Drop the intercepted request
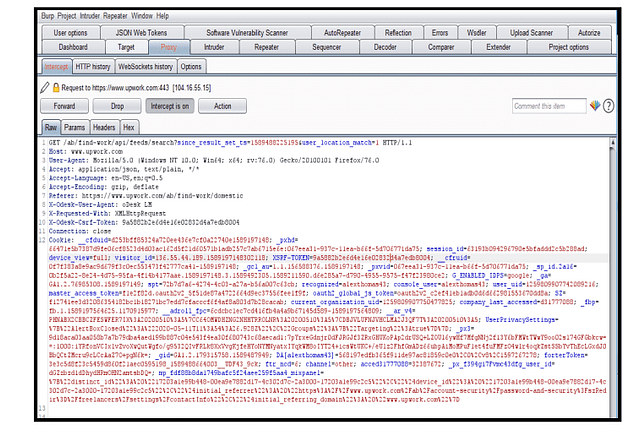The height and width of the screenshot is (441, 640). [117, 106]
